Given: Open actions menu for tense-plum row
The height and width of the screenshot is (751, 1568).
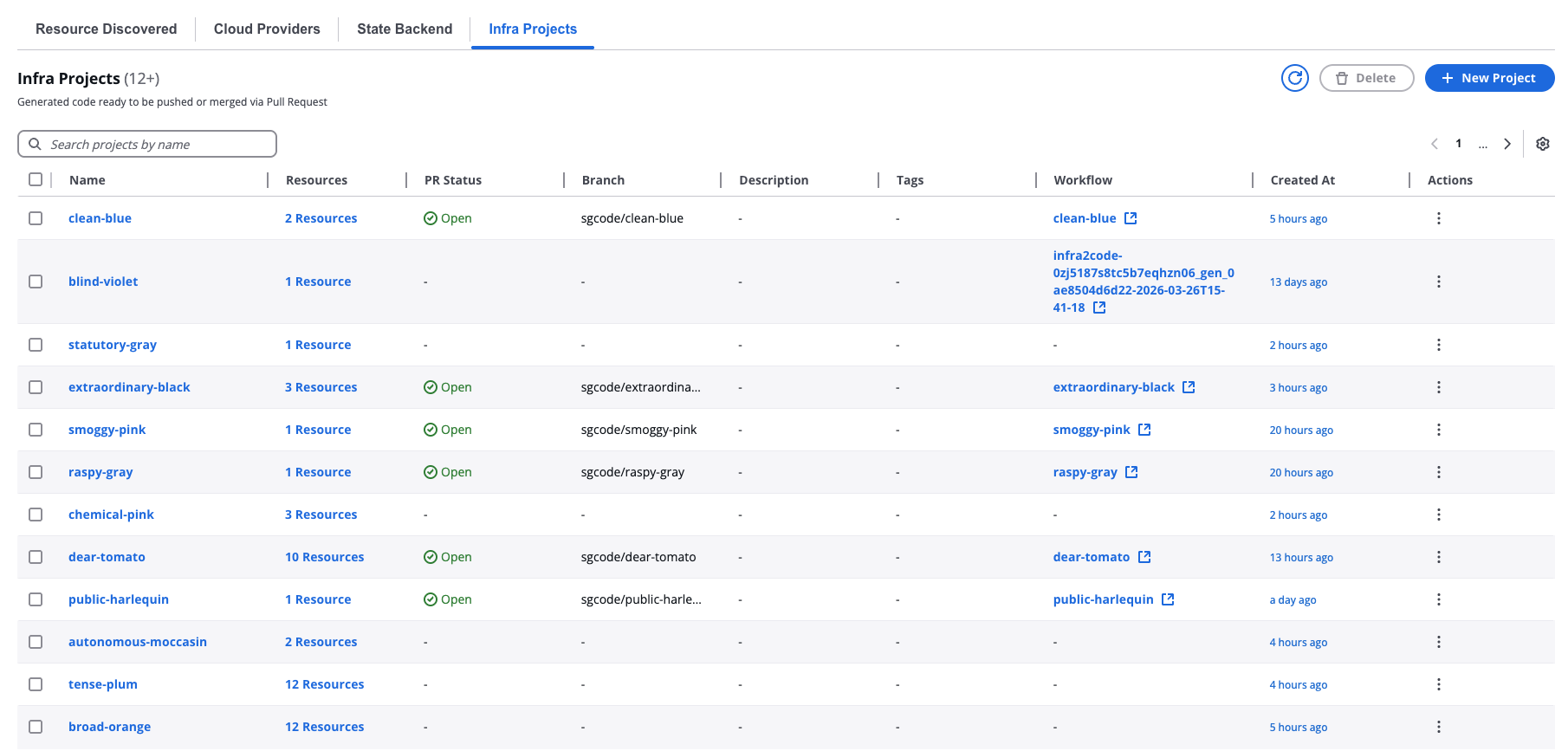Looking at the screenshot, I should (x=1438, y=684).
